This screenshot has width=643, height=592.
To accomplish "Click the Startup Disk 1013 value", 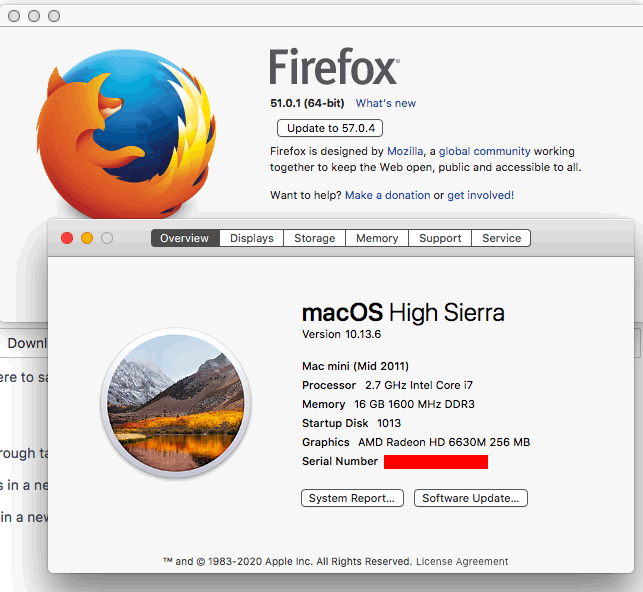I will (389, 423).
